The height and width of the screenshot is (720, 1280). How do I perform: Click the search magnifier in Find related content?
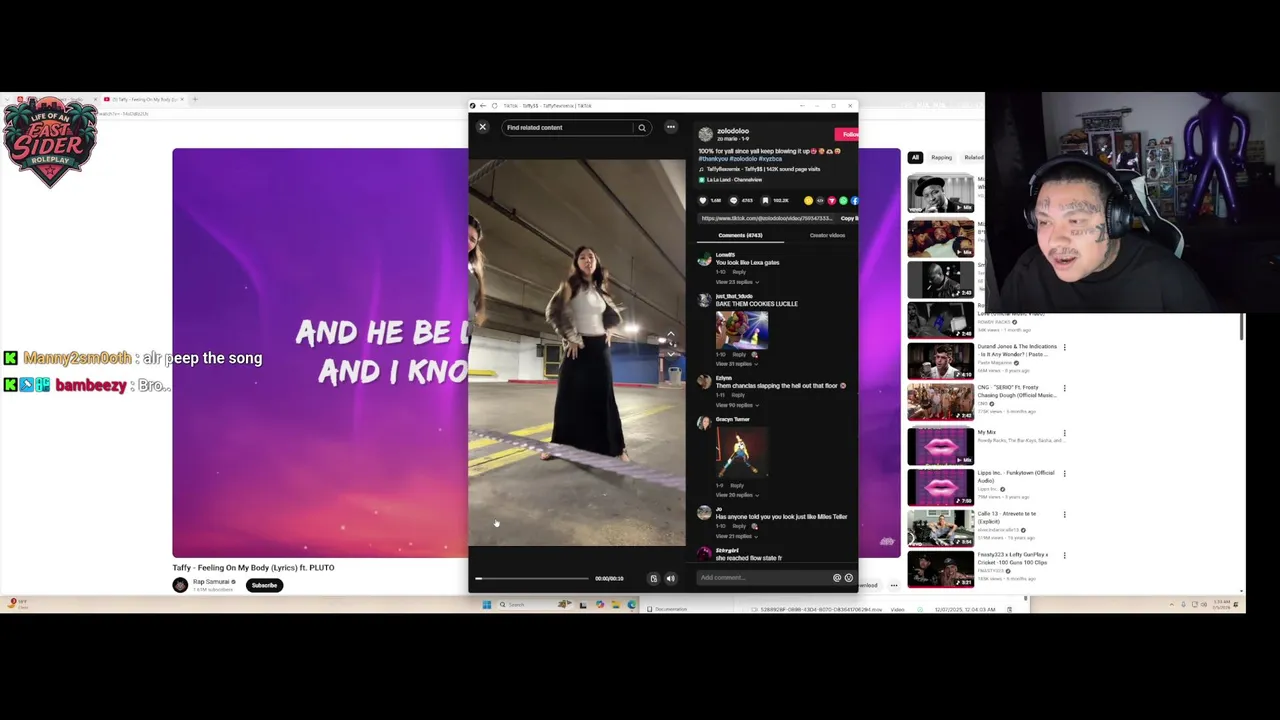coord(642,128)
